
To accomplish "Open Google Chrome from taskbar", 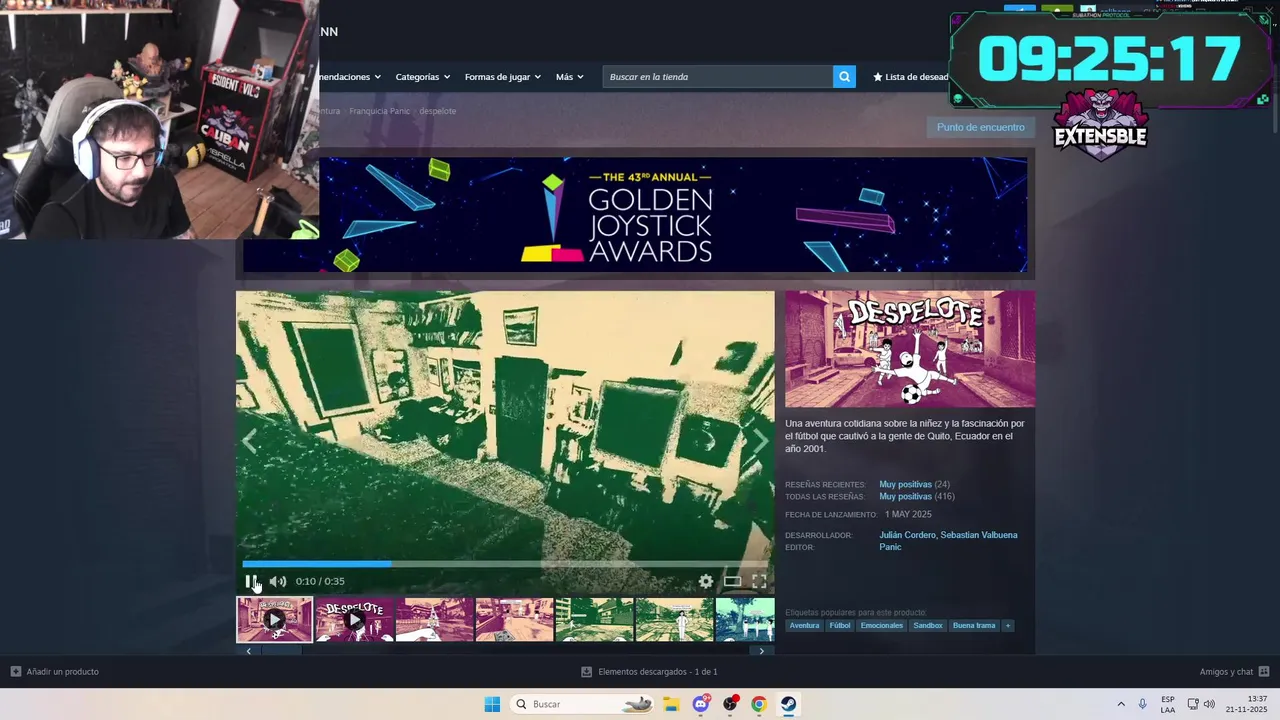I will coord(759,704).
